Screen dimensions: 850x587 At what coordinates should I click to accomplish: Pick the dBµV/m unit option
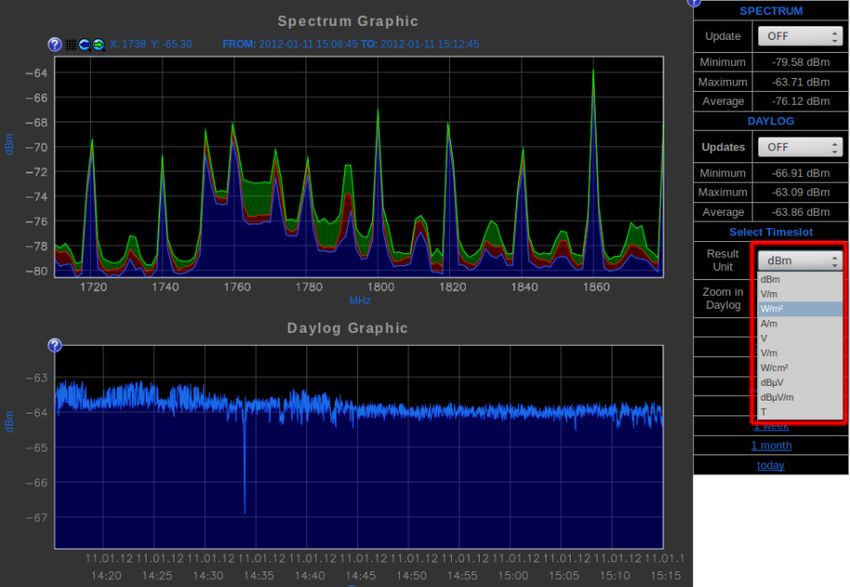pos(800,397)
